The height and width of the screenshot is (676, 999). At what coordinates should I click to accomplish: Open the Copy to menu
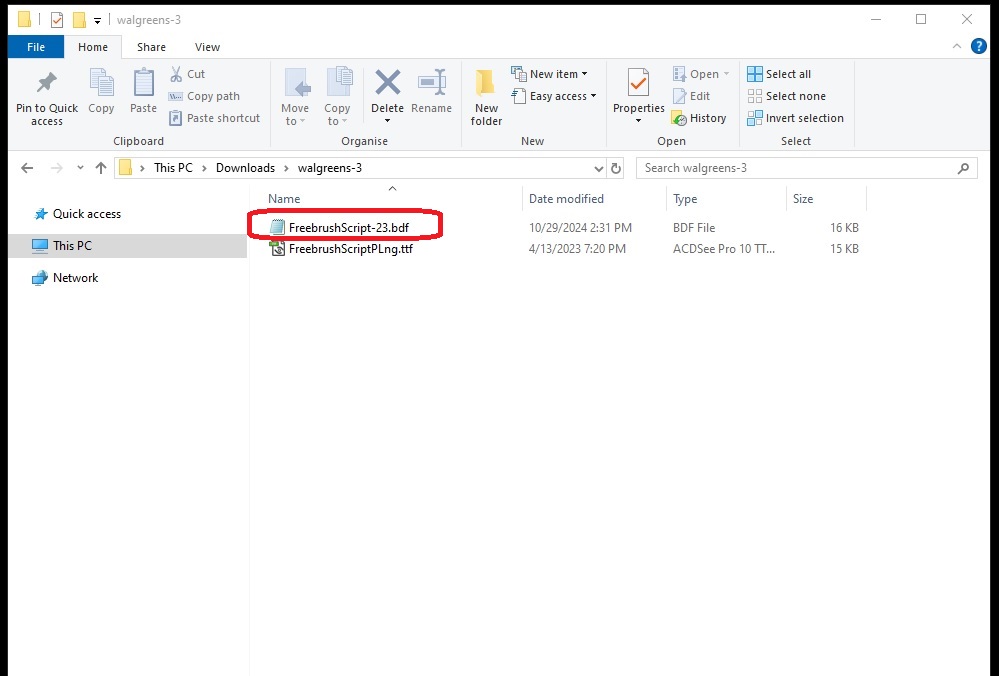[x=337, y=97]
